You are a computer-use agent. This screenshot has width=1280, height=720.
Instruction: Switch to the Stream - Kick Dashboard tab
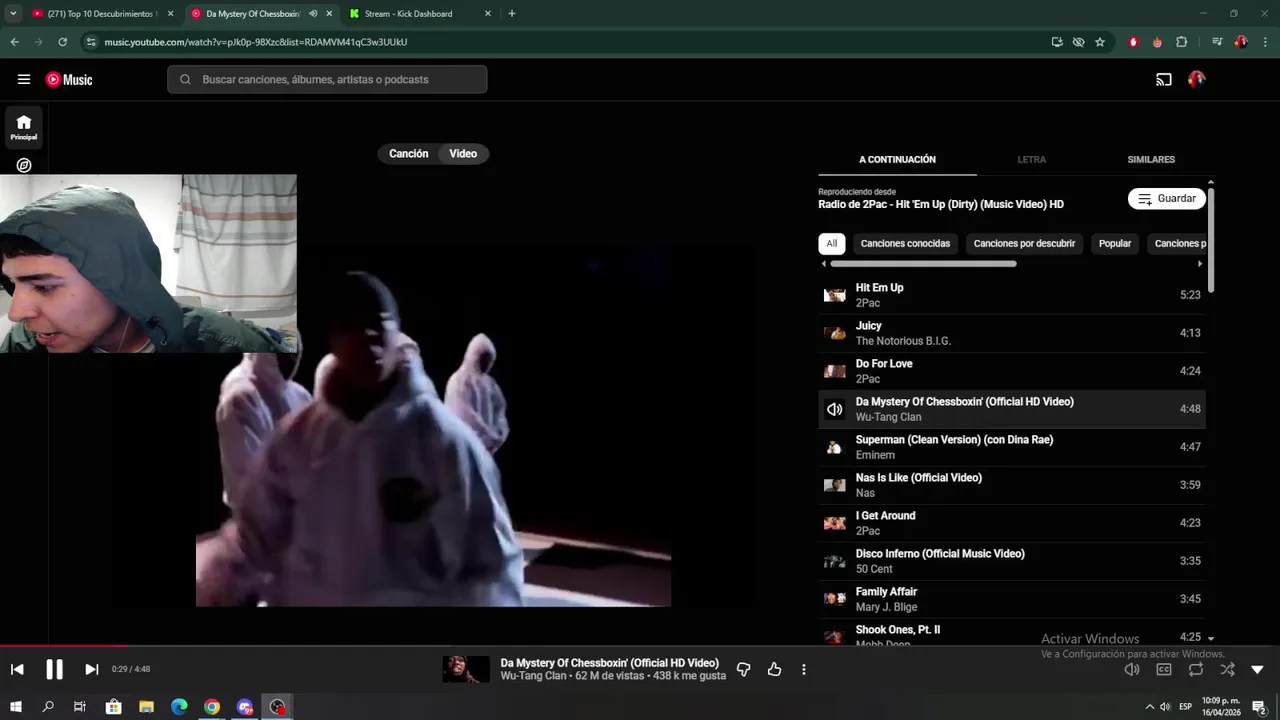tap(420, 14)
